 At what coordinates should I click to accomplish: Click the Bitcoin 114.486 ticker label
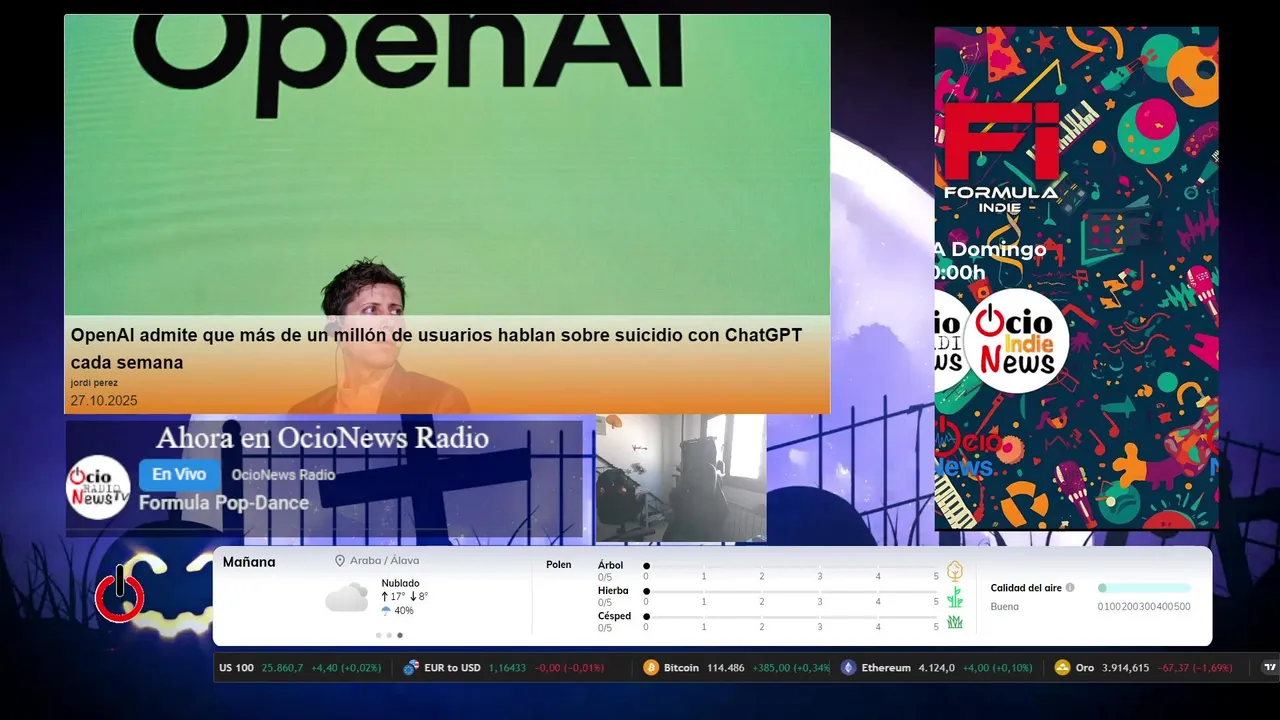[x=704, y=668]
